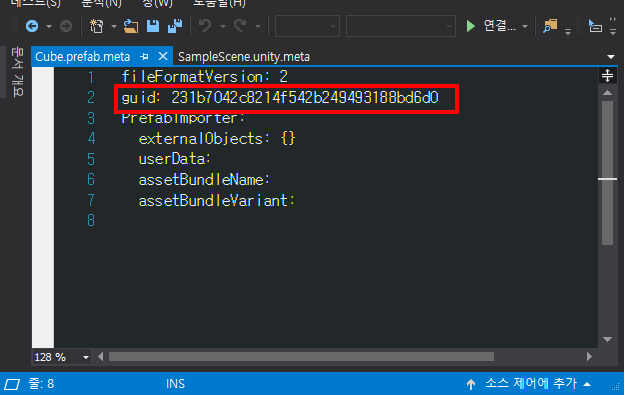Open the collapsed 문서 개요 side panel
624x395 pixels.
click(x=17, y=72)
